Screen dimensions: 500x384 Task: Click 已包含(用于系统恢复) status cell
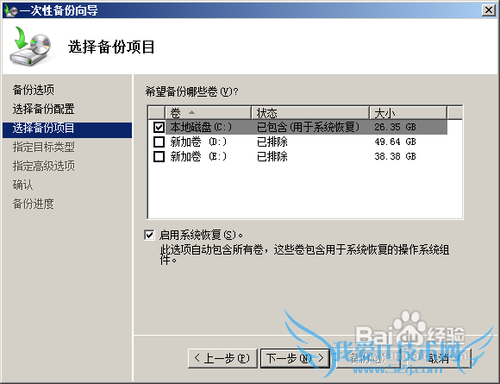(x=308, y=127)
